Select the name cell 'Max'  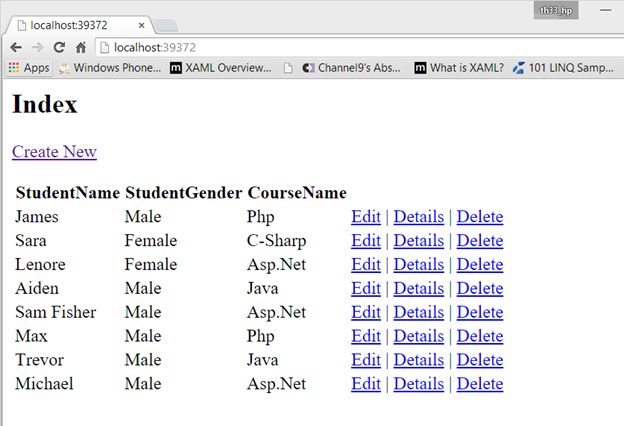[31, 336]
